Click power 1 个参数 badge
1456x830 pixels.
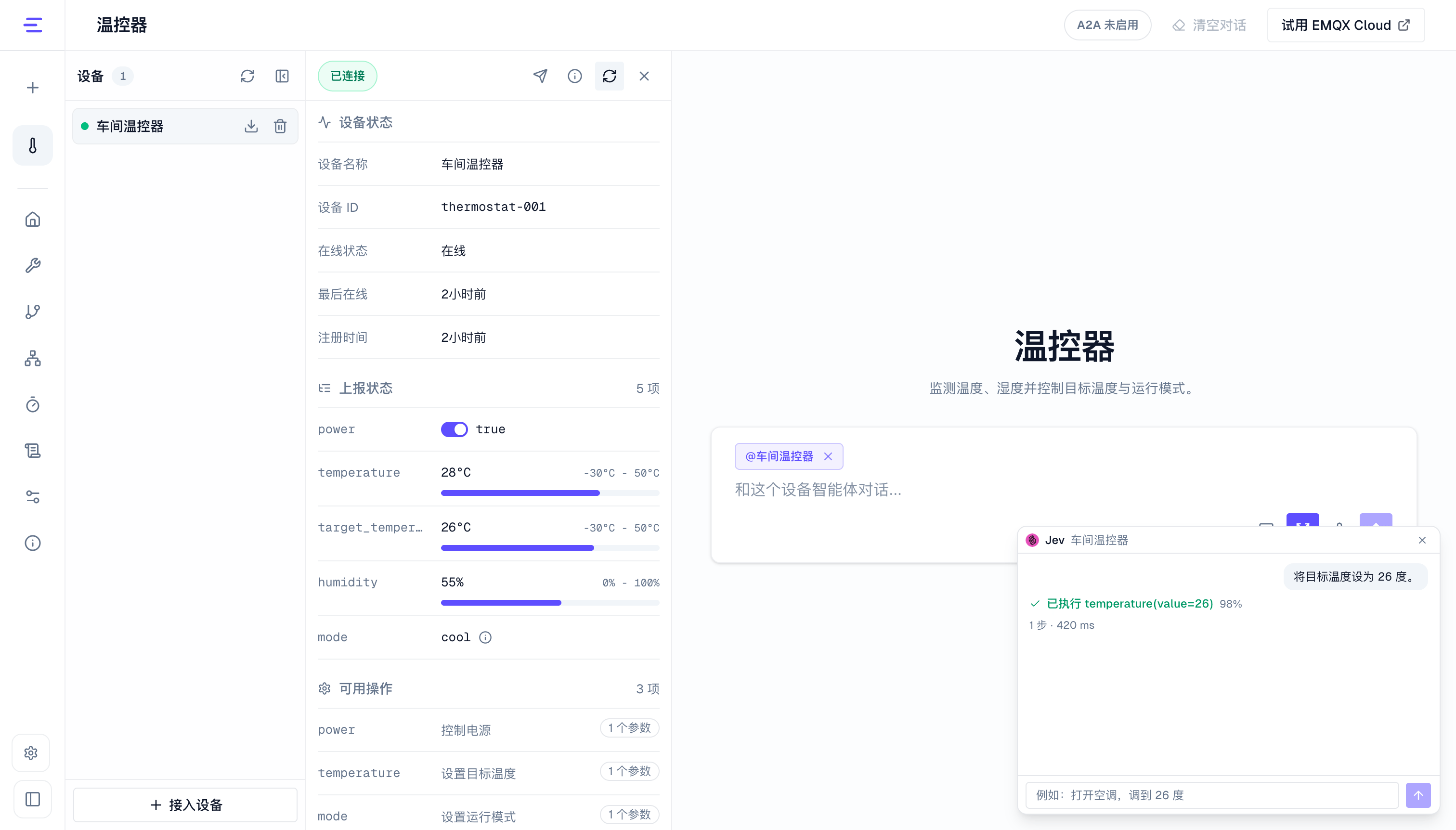629,728
